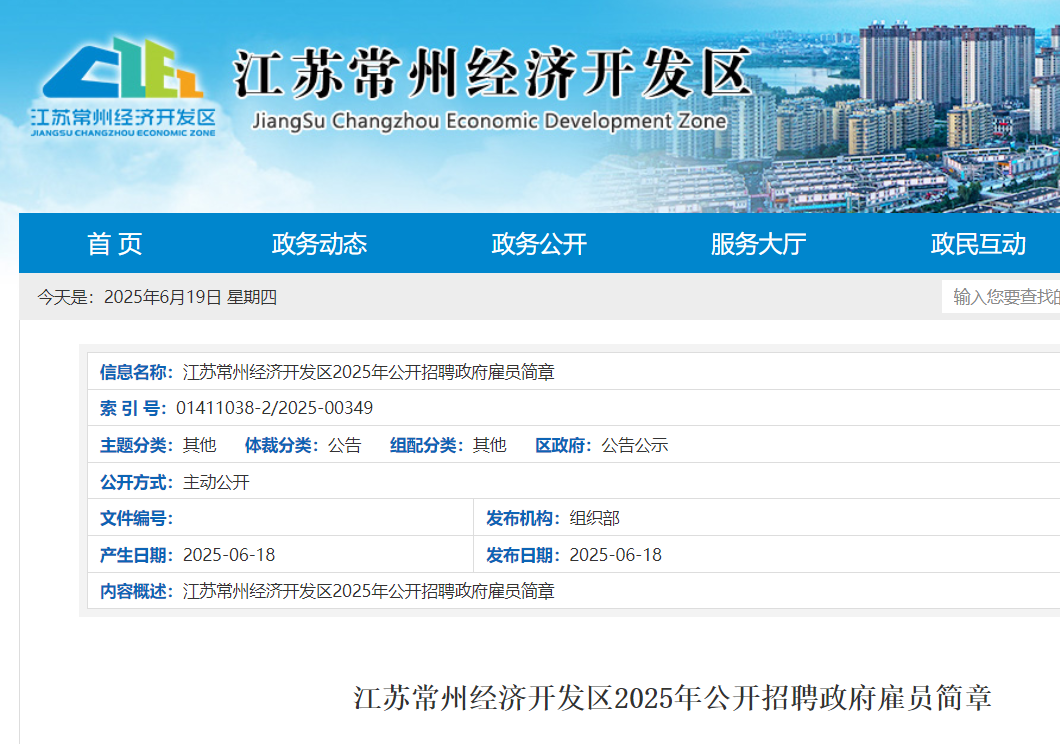Select index number 01411038-2/2025-00349
The height and width of the screenshot is (744, 1060).
click(x=274, y=408)
